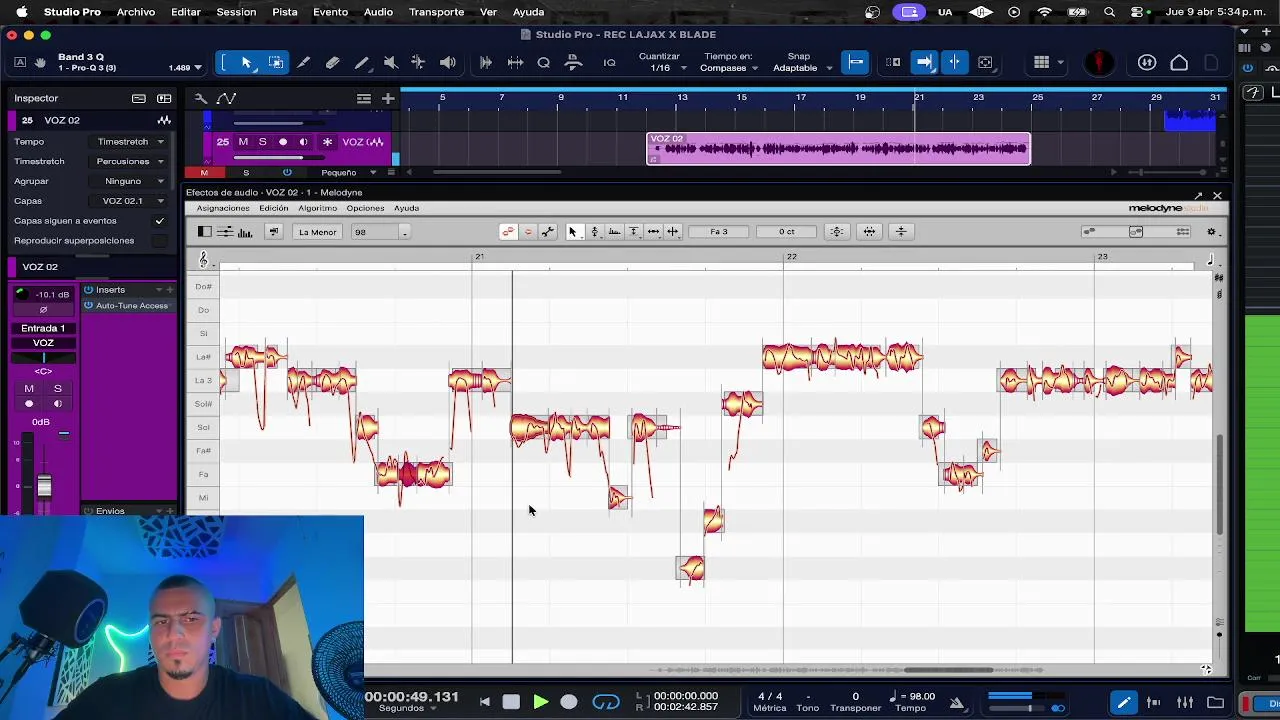
Task: Solo track 25 VOZ in track list
Action: tap(263, 142)
